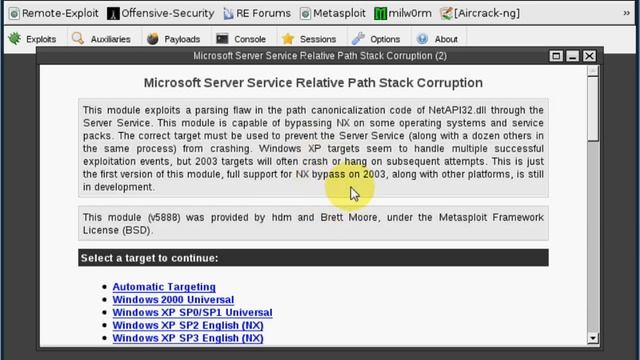Click the About info icon

[x=422, y=39]
